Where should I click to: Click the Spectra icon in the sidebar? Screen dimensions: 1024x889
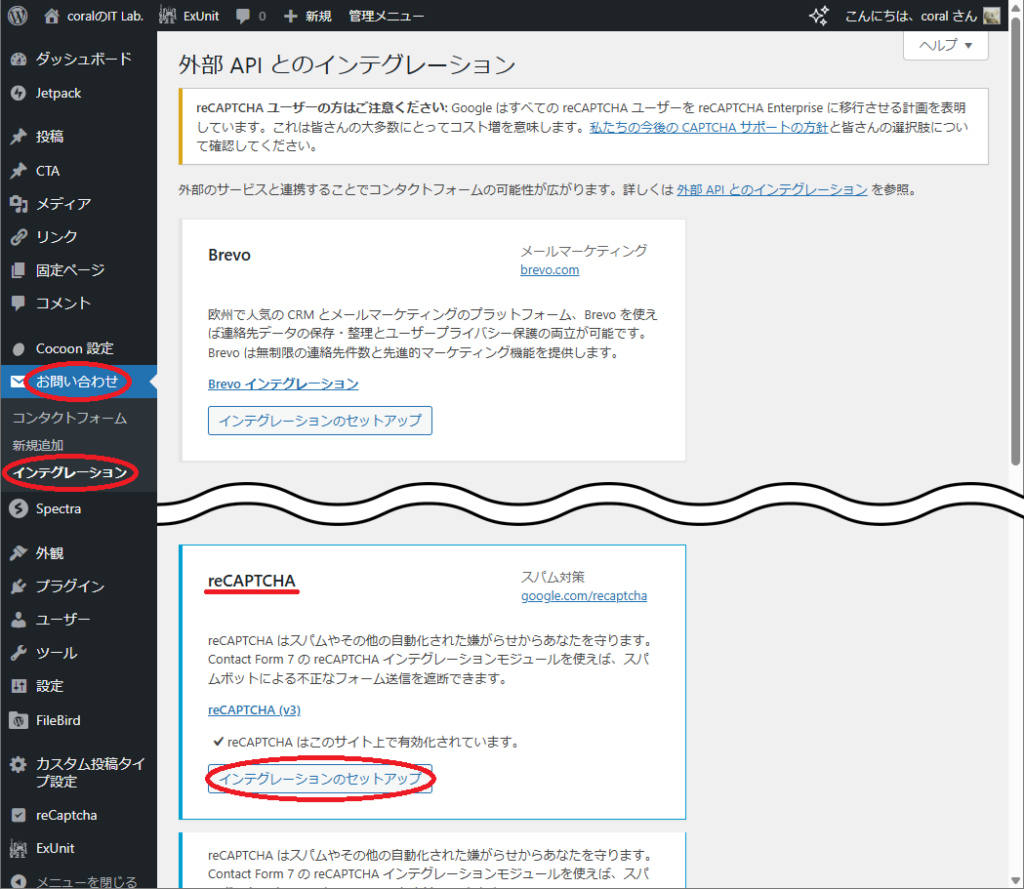18,509
